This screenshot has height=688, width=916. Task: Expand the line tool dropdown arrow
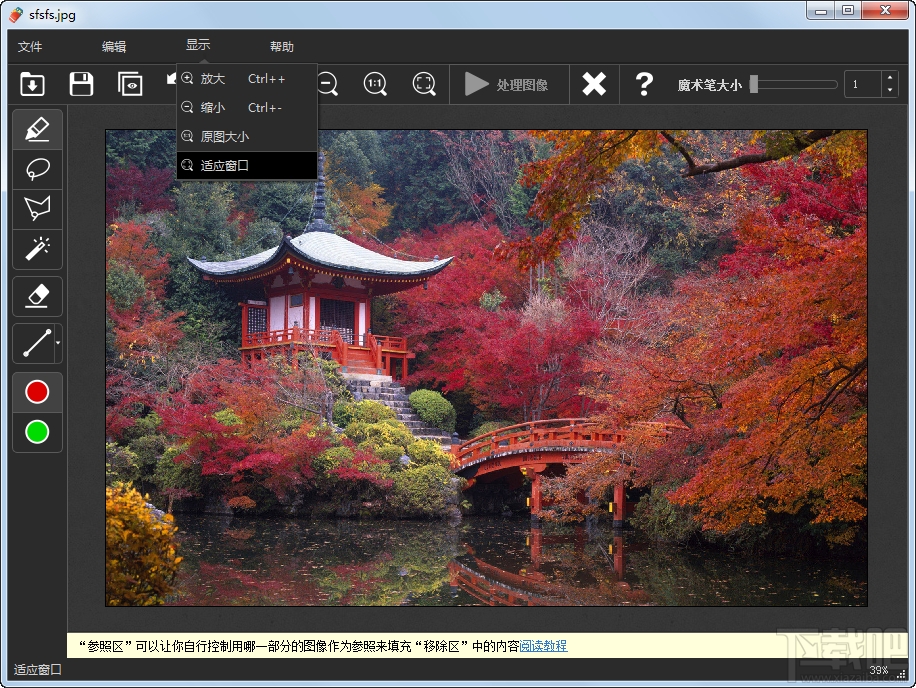pos(58,343)
